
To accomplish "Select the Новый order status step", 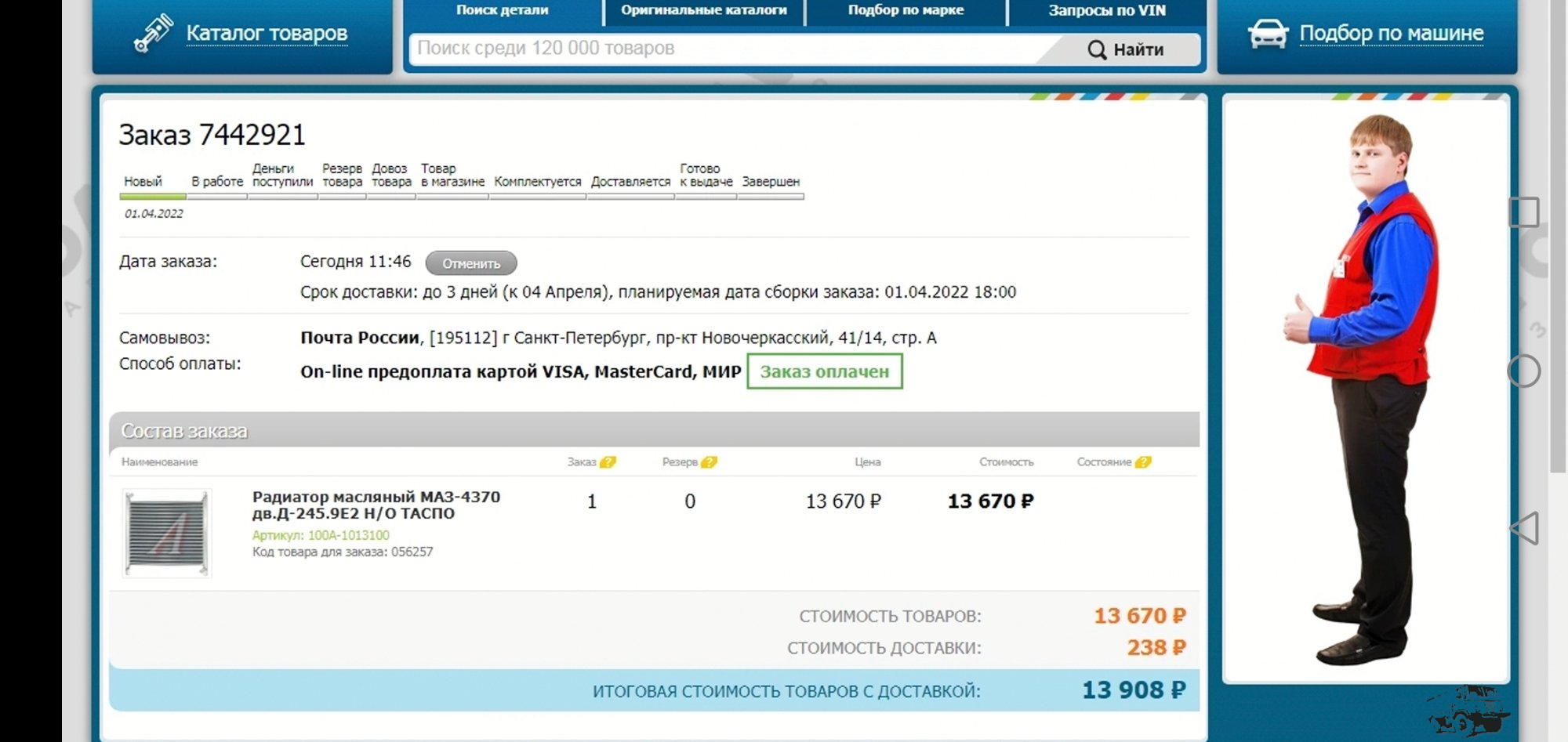I will click(143, 182).
